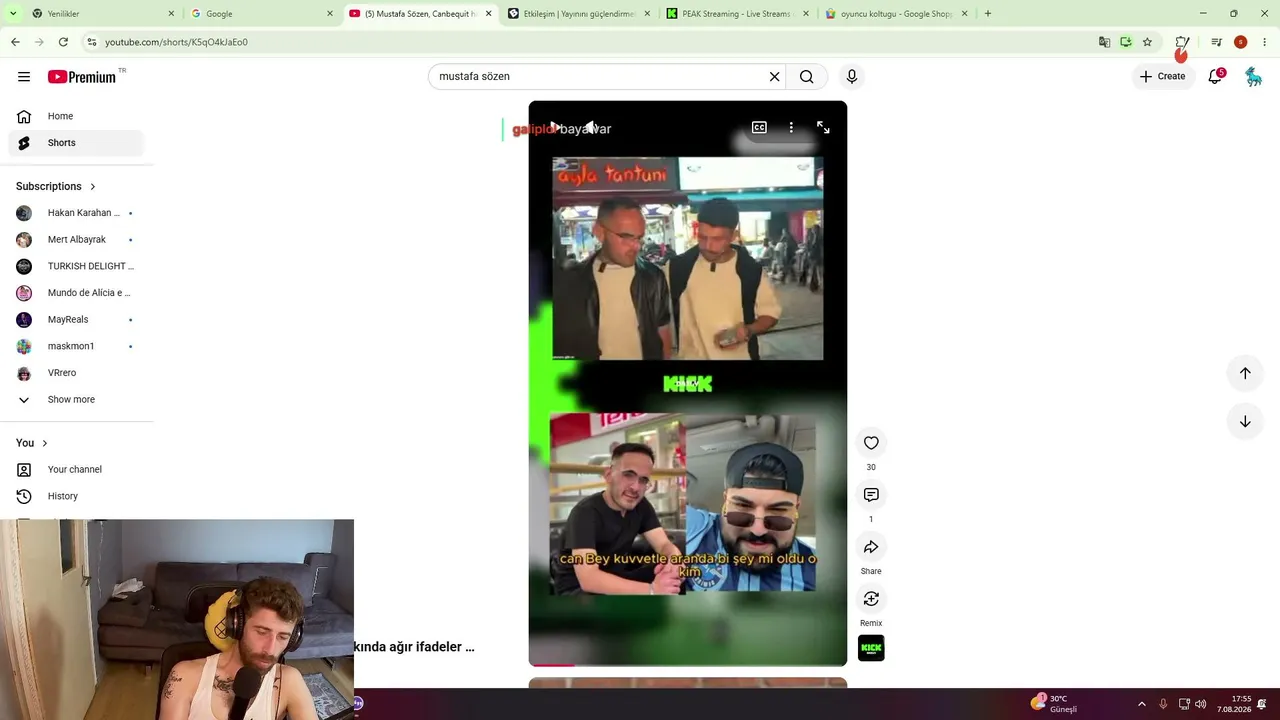Go to previous Short with up arrow

coord(1245,373)
